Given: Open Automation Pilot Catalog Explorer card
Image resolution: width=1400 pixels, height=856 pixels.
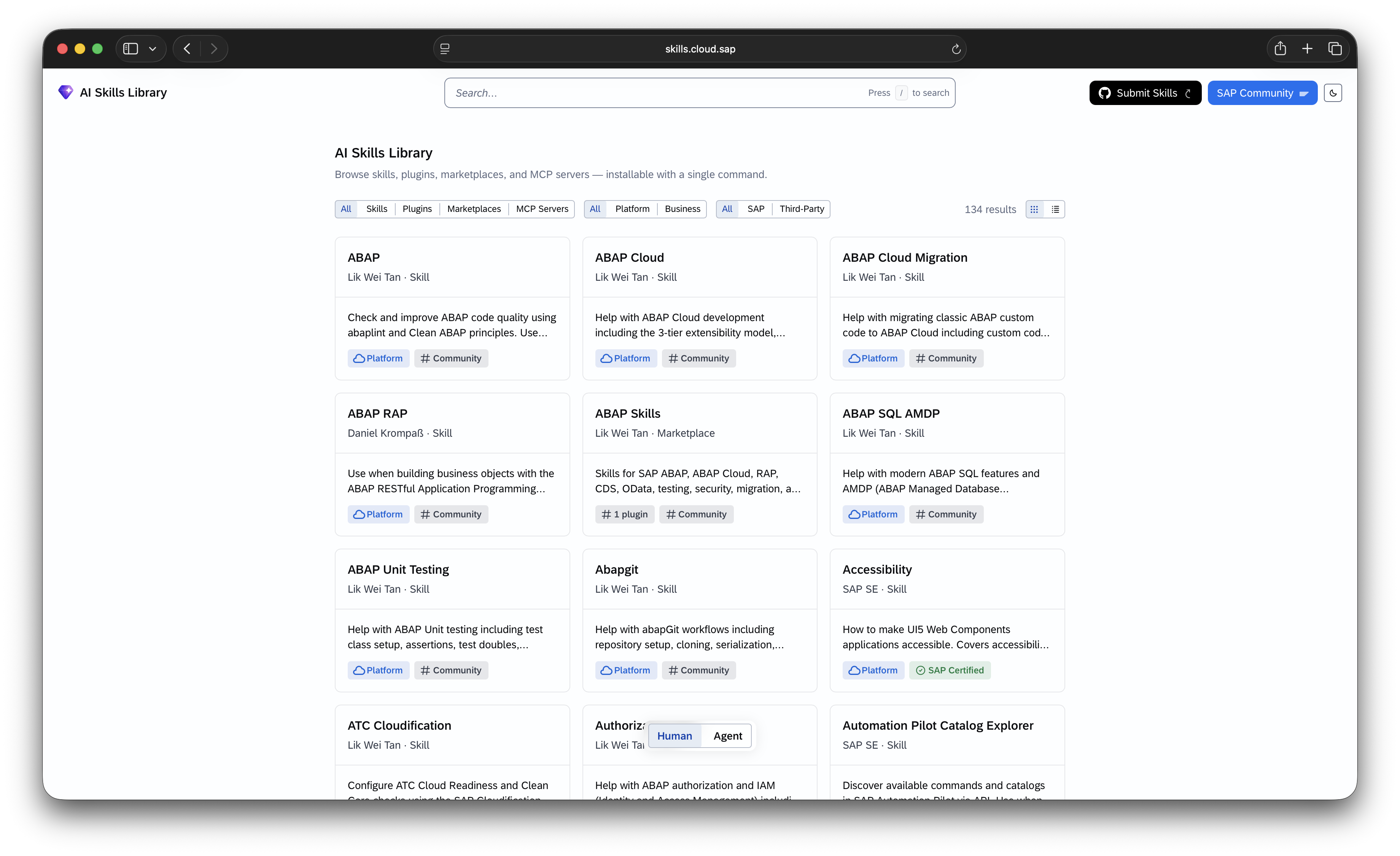Looking at the screenshot, I should click(947, 752).
